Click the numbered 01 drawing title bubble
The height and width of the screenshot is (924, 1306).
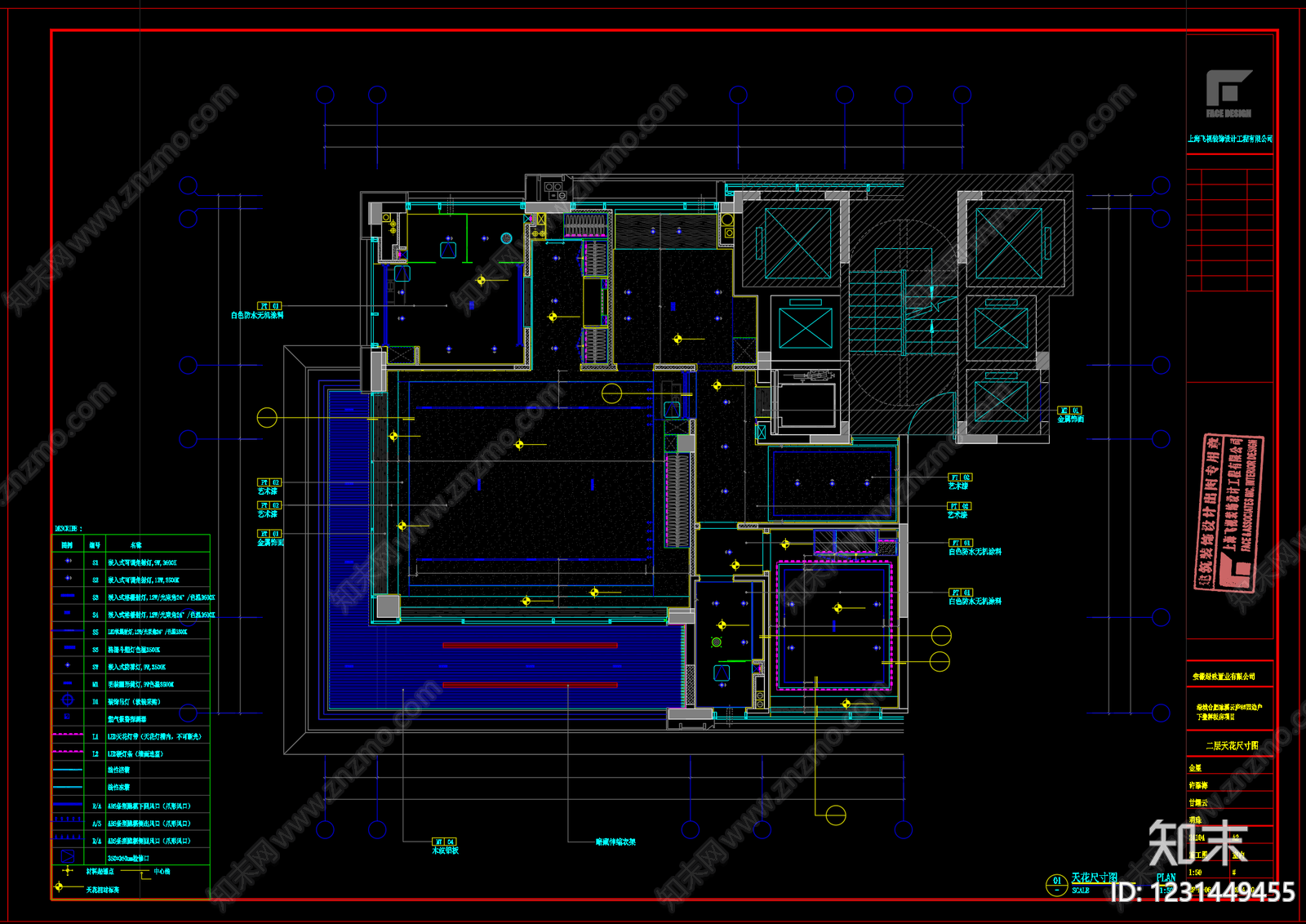pos(1056,884)
